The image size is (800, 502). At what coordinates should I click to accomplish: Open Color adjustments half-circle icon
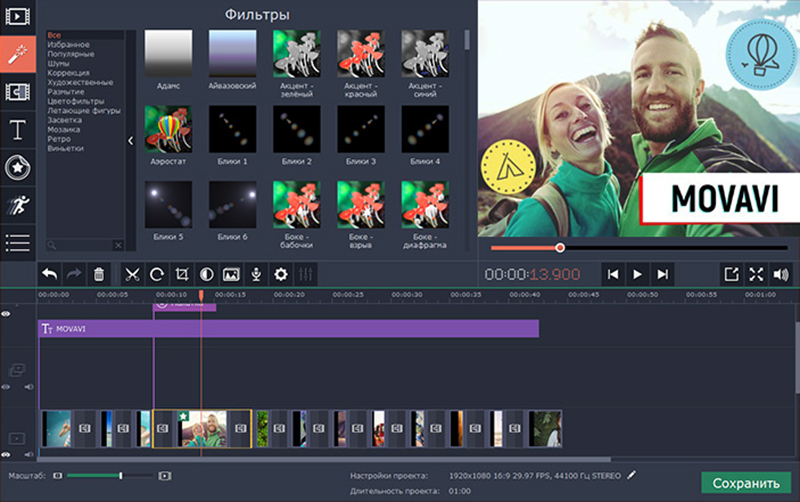point(206,273)
